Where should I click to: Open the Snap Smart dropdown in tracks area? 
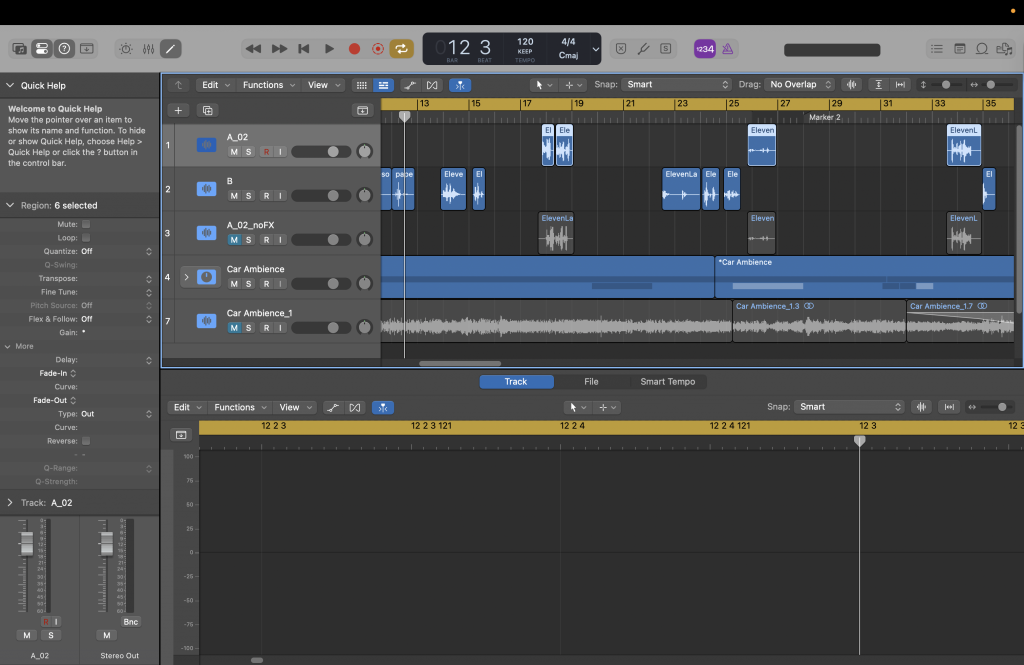coord(677,85)
